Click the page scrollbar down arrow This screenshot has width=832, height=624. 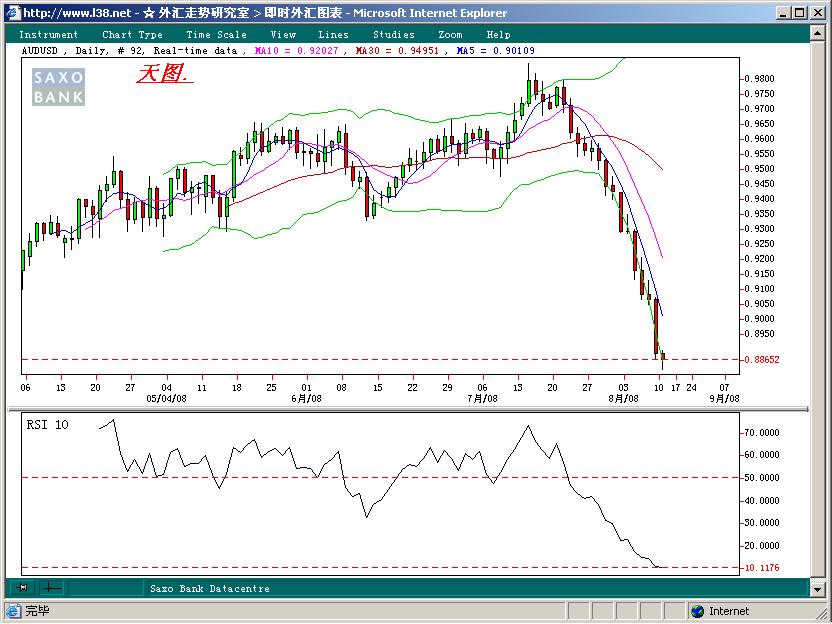point(817,588)
